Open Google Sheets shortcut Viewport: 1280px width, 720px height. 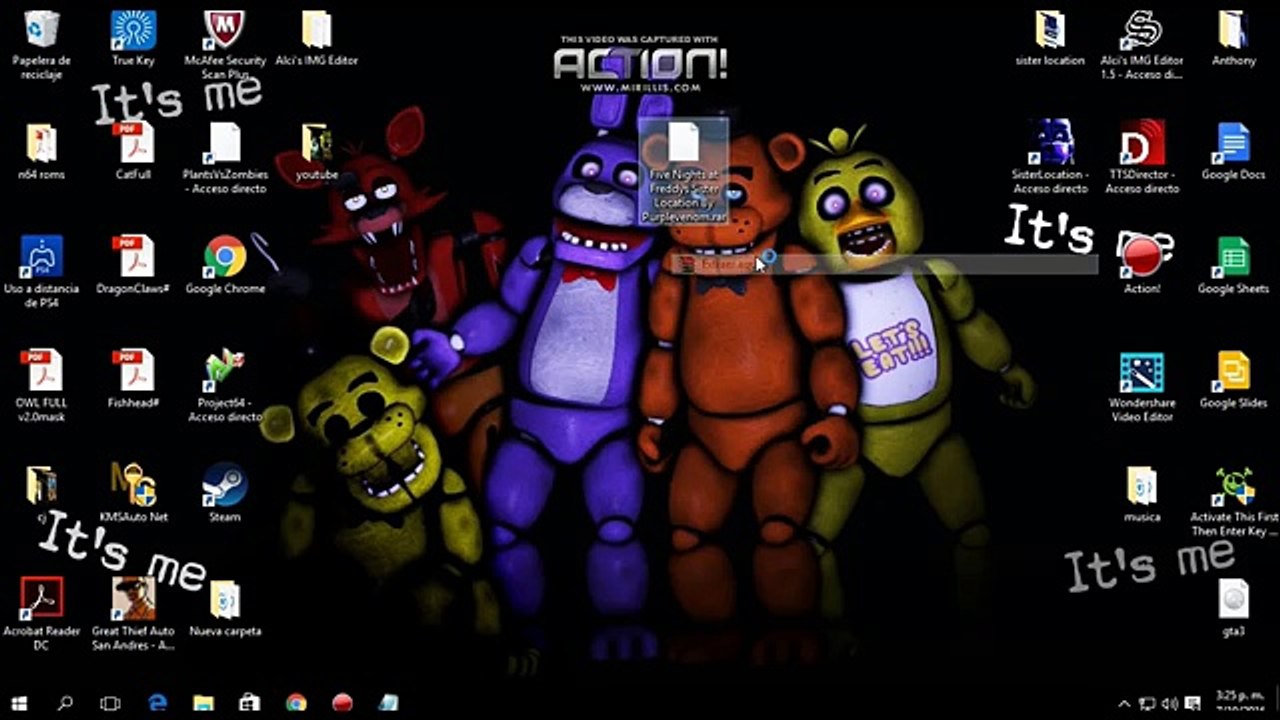(1234, 266)
